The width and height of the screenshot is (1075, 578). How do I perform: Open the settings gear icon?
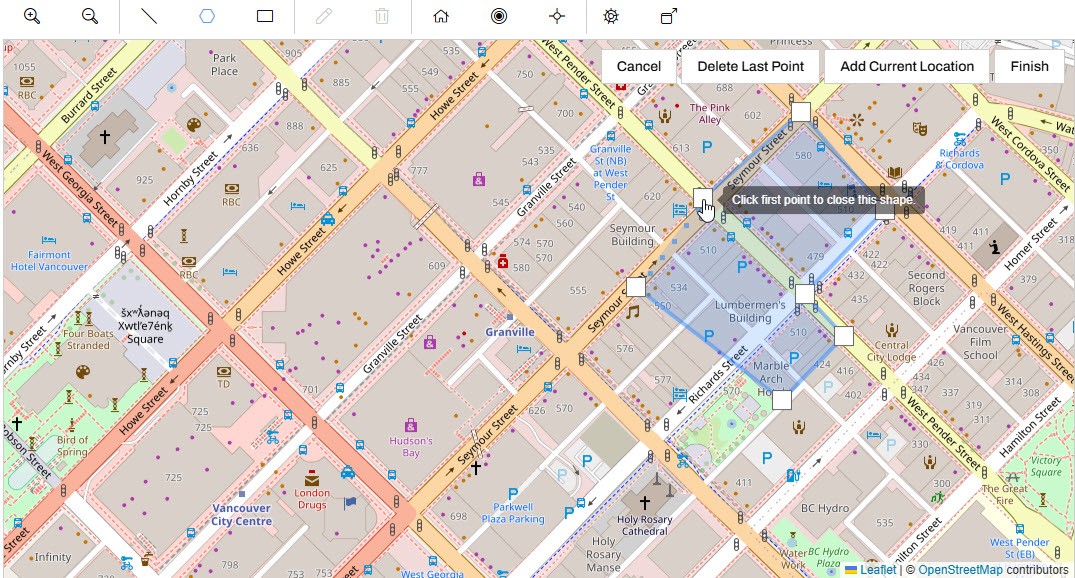tap(611, 17)
